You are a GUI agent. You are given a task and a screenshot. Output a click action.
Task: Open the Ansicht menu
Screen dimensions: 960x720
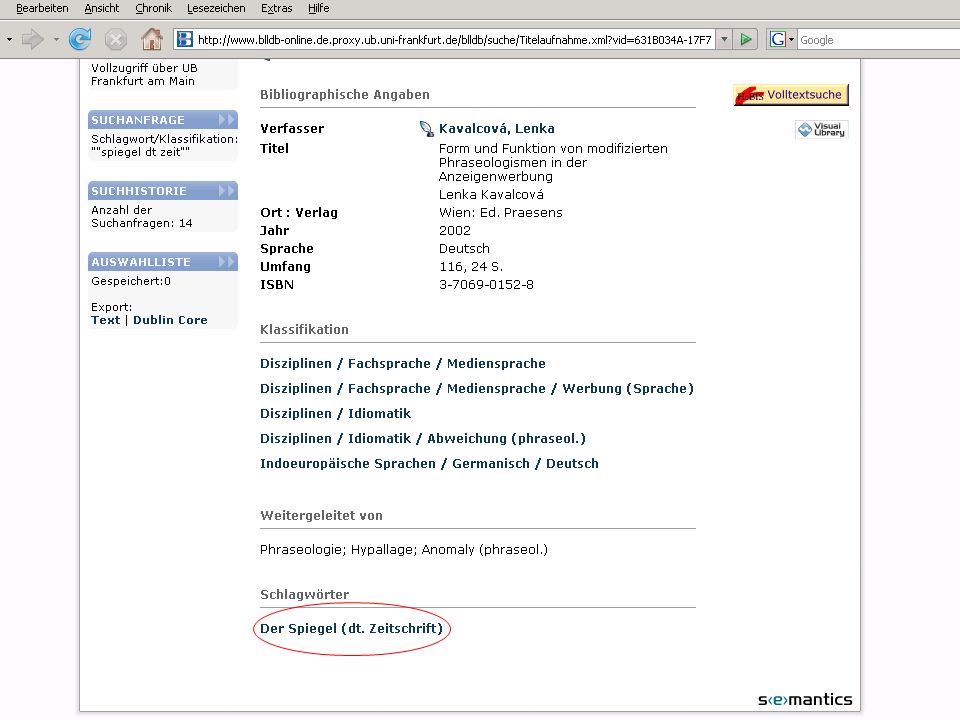102,8
